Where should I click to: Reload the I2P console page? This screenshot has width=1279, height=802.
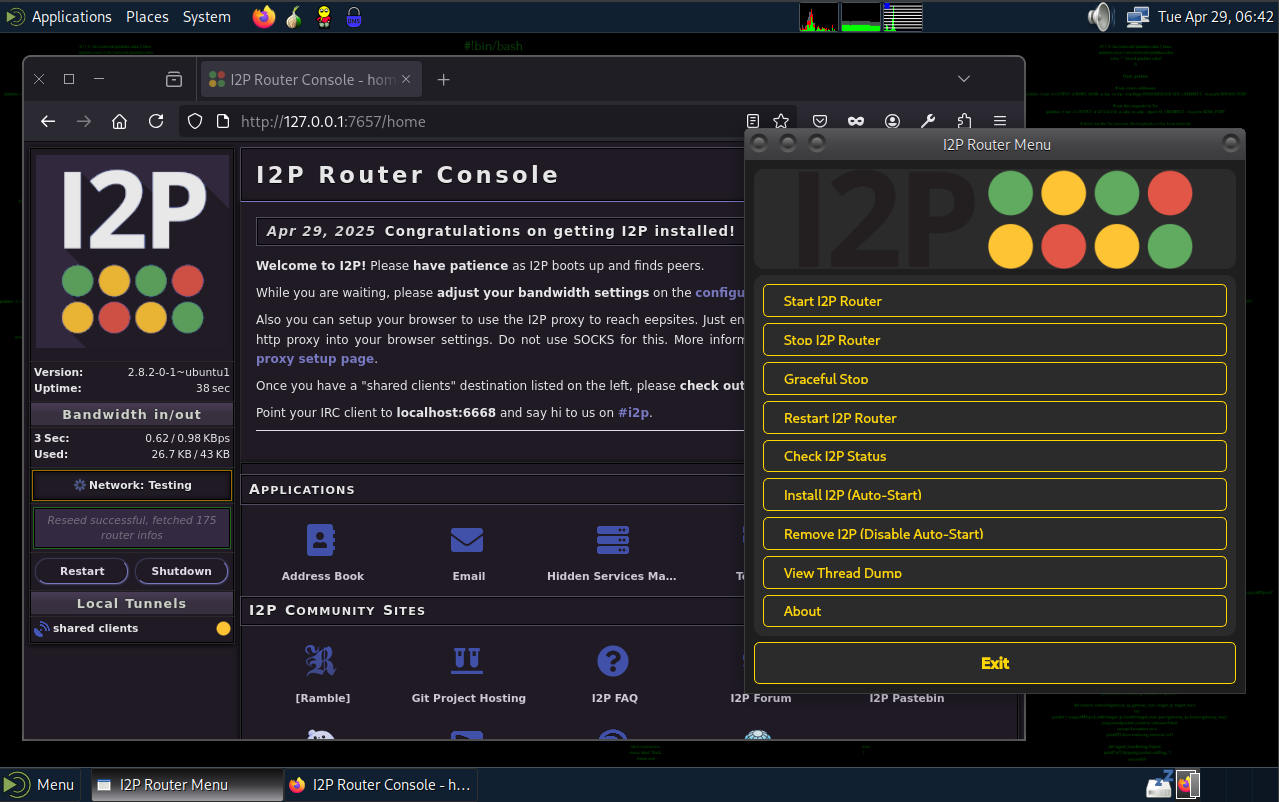156,121
